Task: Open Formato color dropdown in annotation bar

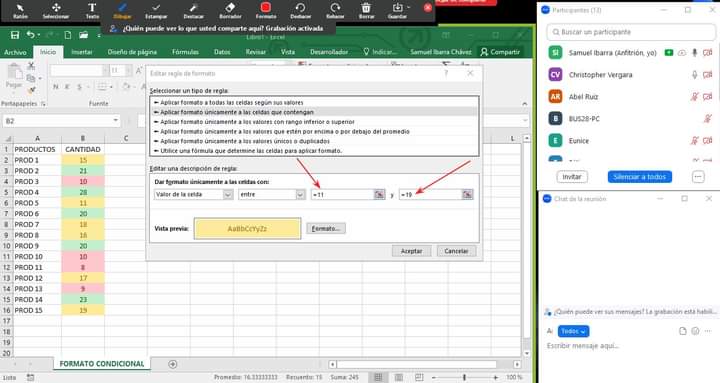Action: [x=265, y=11]
